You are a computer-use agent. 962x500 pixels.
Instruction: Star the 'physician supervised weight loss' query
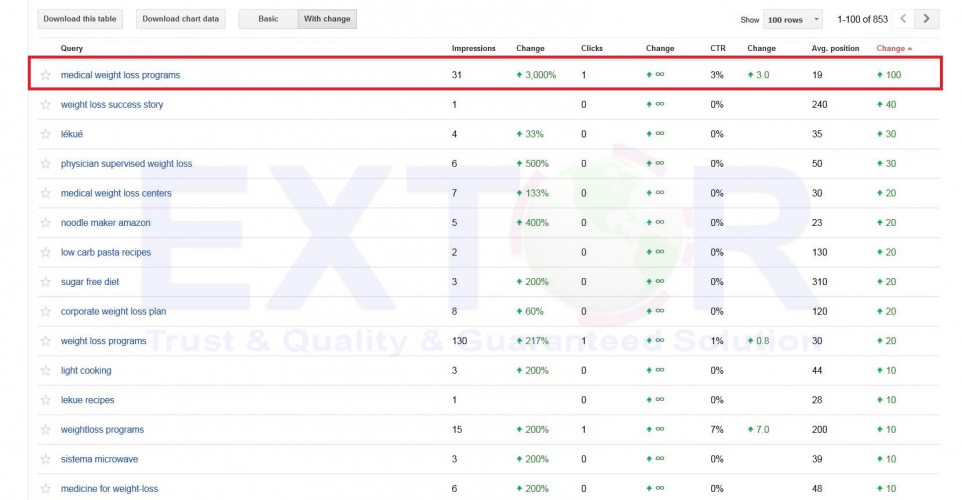(45, 164)
